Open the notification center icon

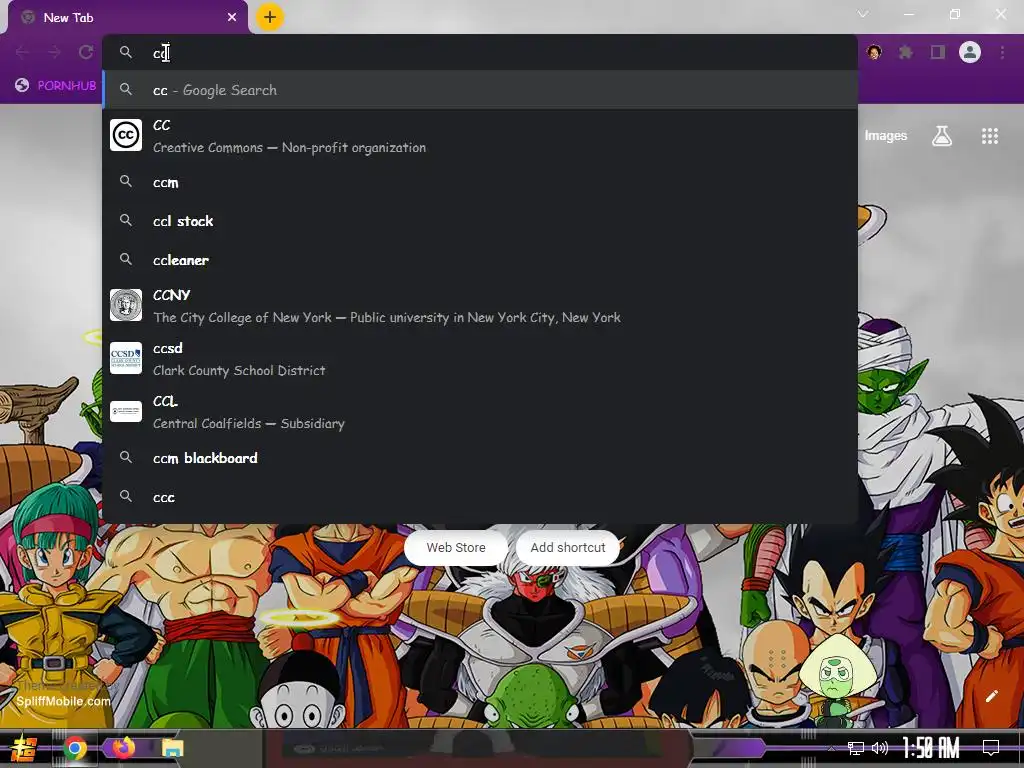pos(991,748)
